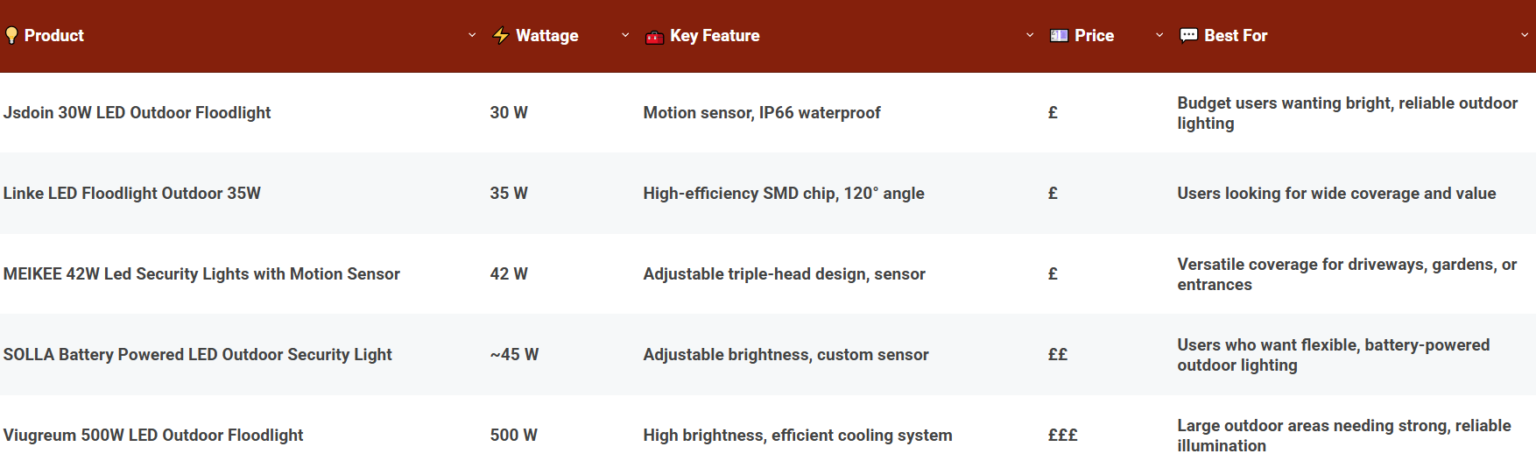Open the Best For column dropdown chevron
Viewport: 1536px width, 475px height.
[1524, 36]
